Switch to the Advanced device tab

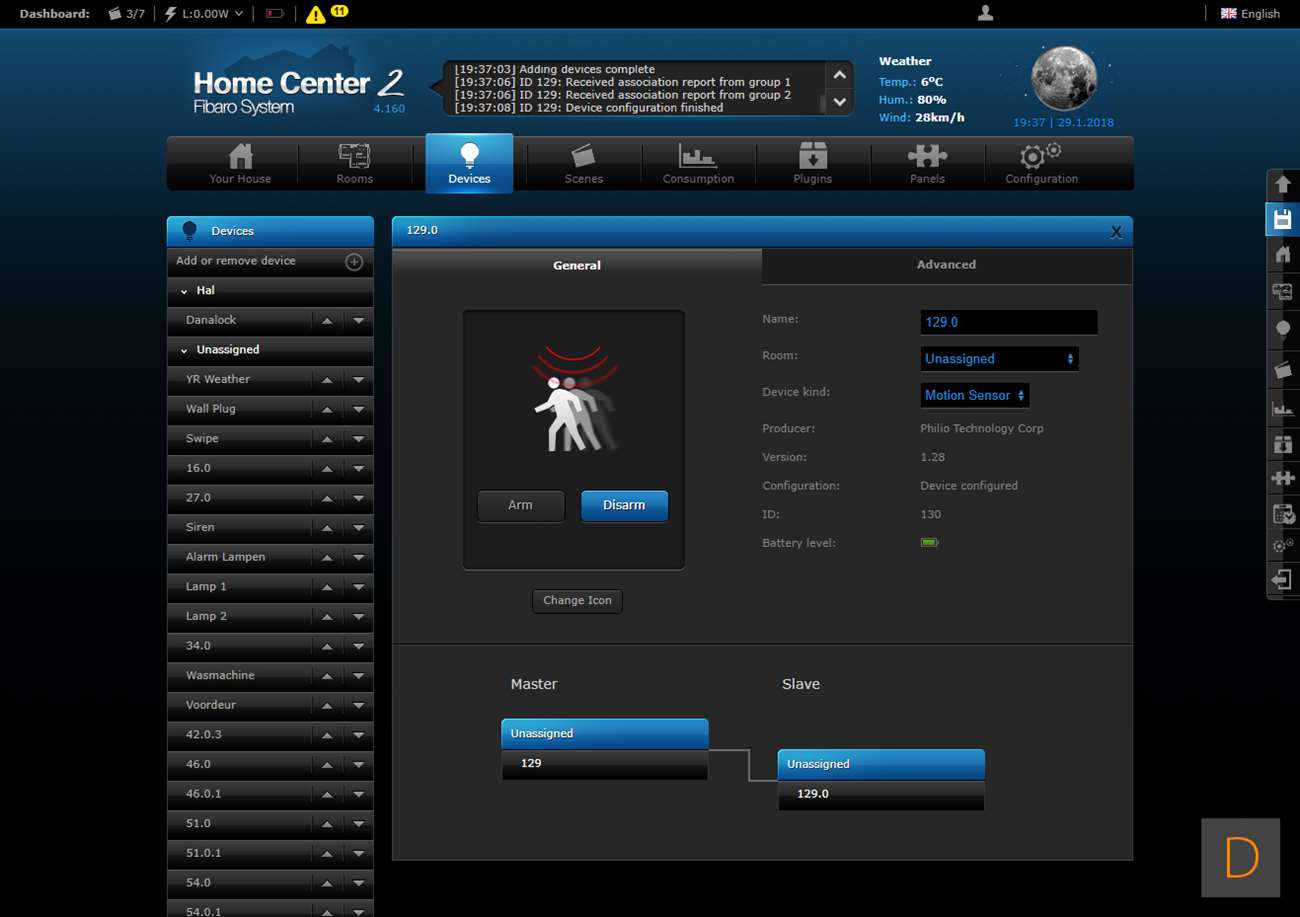(947, 265)
